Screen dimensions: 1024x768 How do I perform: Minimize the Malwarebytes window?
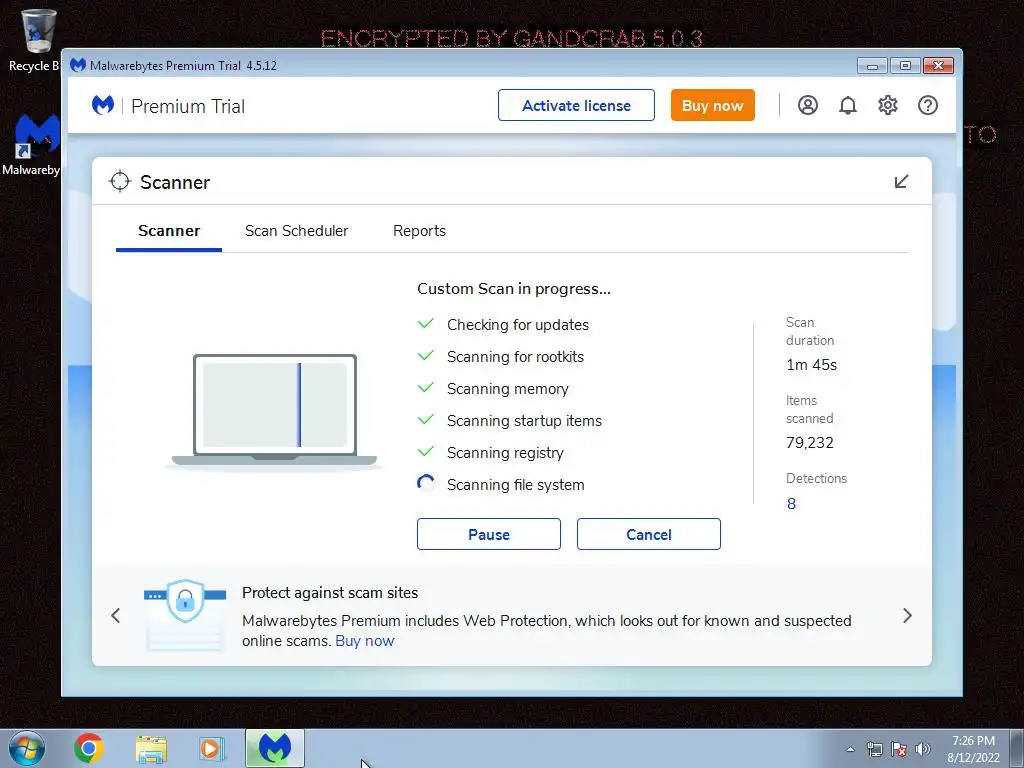click(x=872, y=65)
